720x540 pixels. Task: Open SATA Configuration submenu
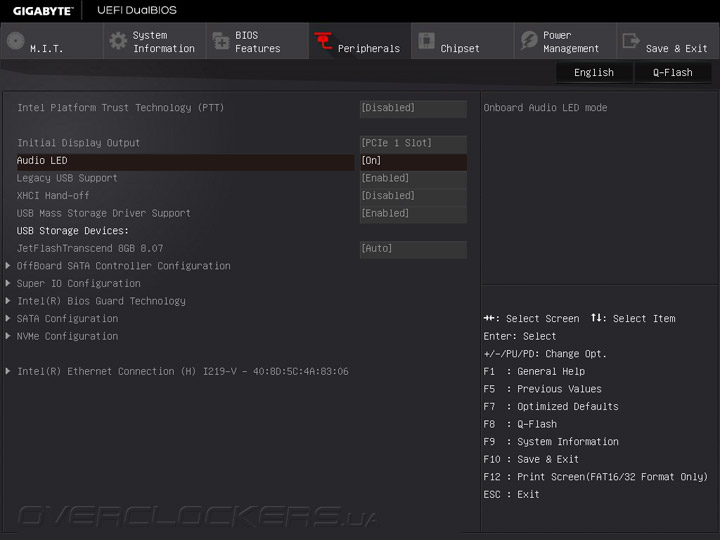pyautogui.click(x=67, y=319)
